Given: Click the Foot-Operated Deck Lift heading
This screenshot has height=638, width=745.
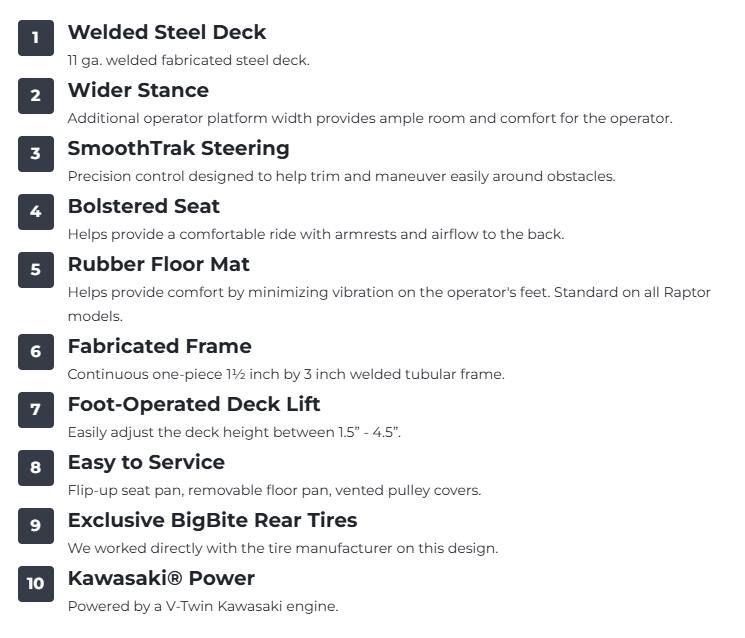Looking at the screenshot, I should [x=194, y=405].
